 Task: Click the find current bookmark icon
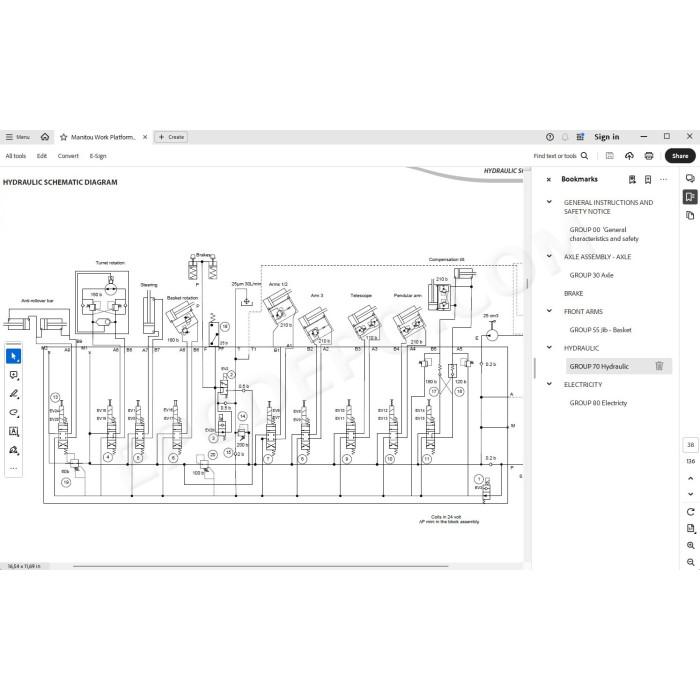(632, 179)
